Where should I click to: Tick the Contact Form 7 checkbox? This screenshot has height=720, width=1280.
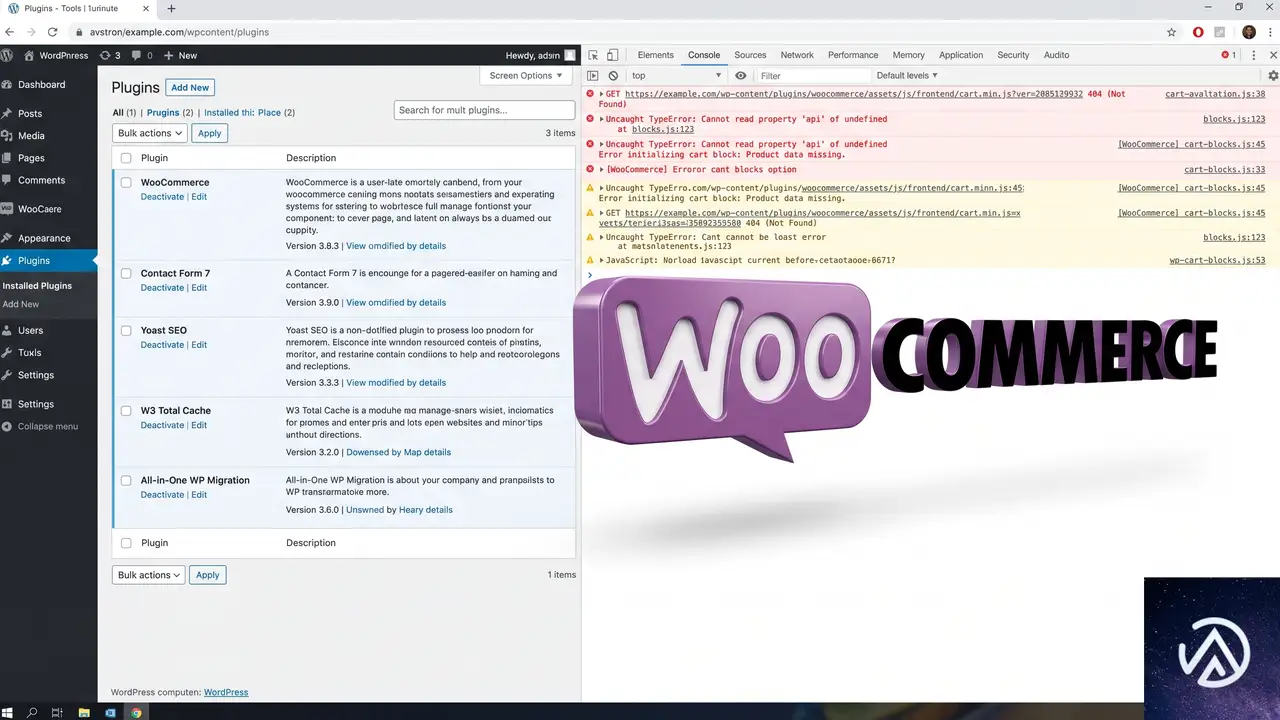point(126,274)
